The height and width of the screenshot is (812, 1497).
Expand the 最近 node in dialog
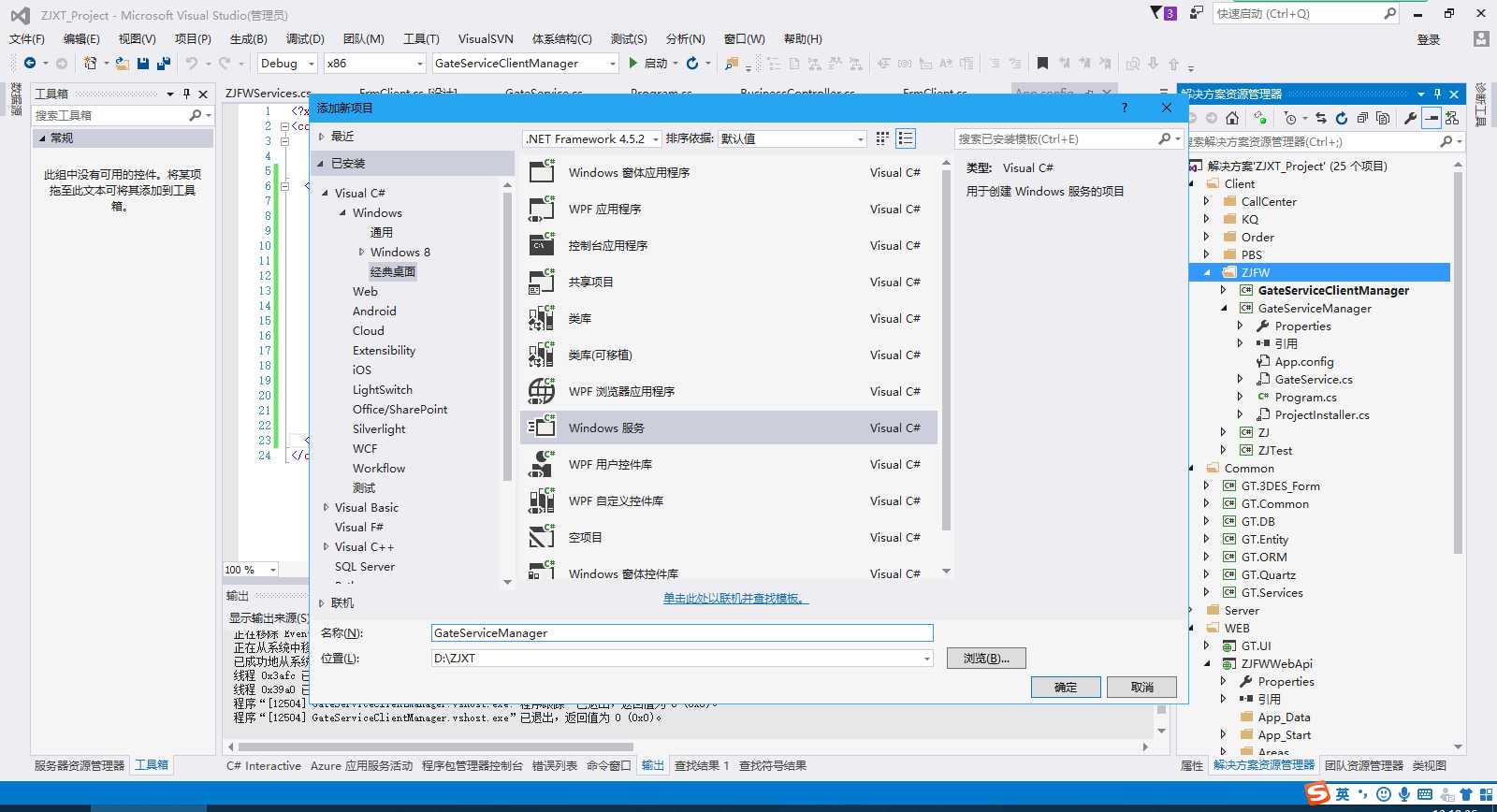[322, 137]
